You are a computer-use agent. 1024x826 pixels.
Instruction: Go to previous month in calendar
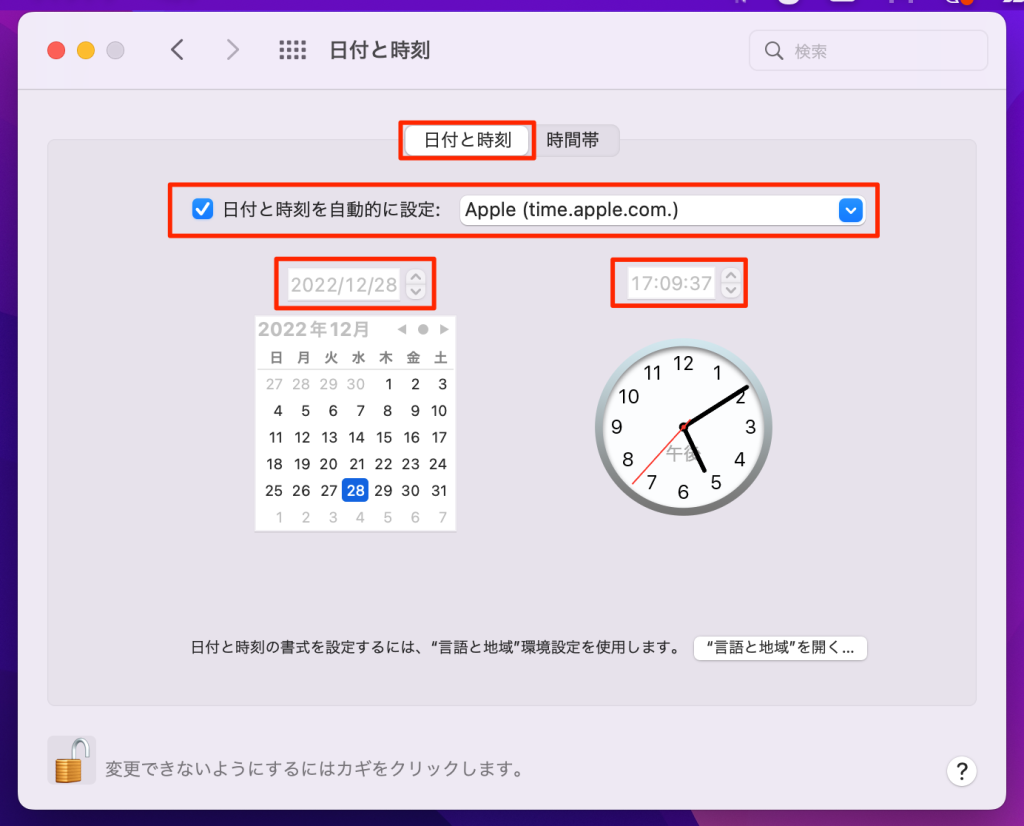[402, 329]
